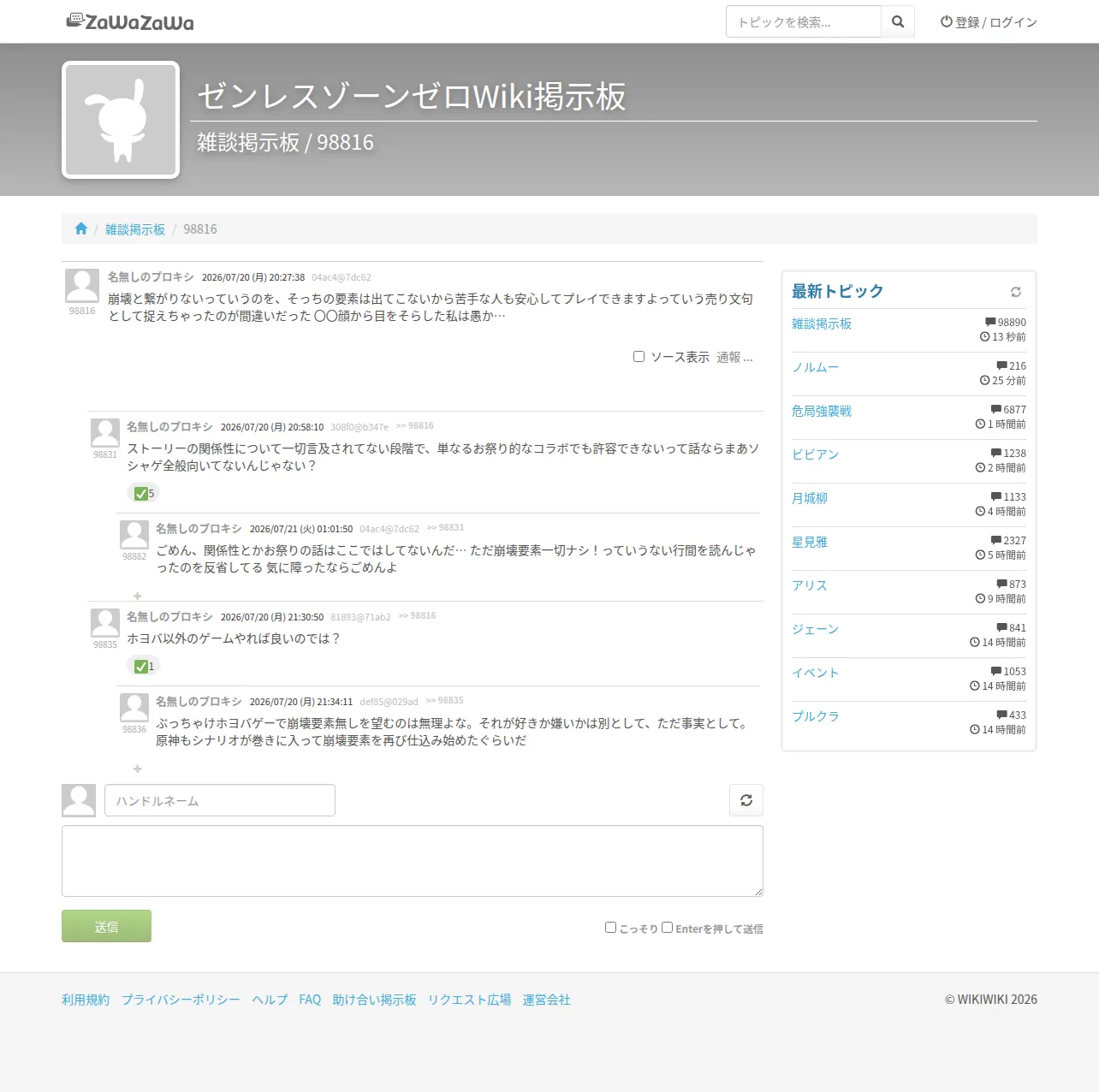Toggle the ソース表示 checkbox
The width and height of the screenshot is (1099, 1092).
click(639, 356)
